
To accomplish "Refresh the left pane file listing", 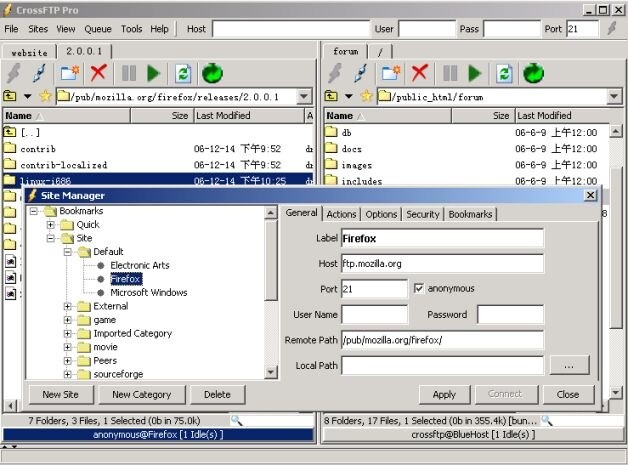I will click(183, 74).
